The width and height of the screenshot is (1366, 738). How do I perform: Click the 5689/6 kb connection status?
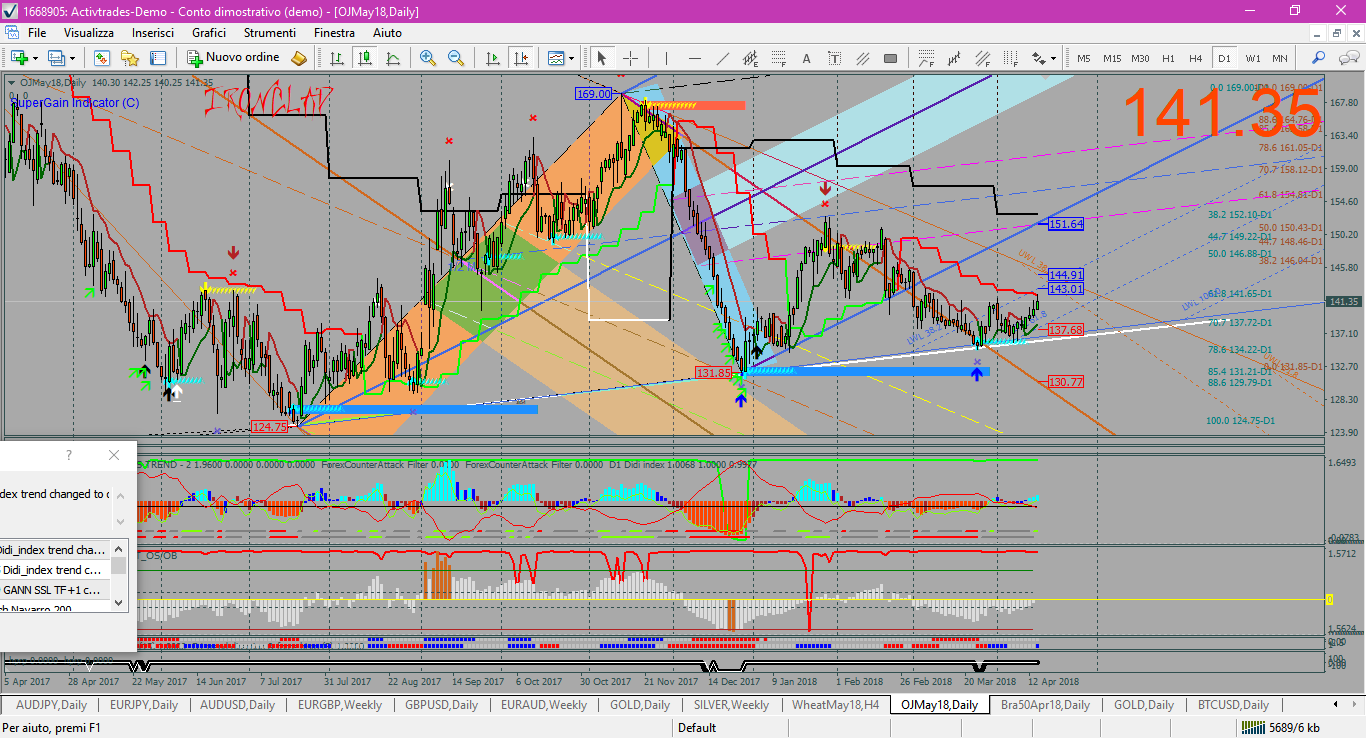[x=1280, y=727]
